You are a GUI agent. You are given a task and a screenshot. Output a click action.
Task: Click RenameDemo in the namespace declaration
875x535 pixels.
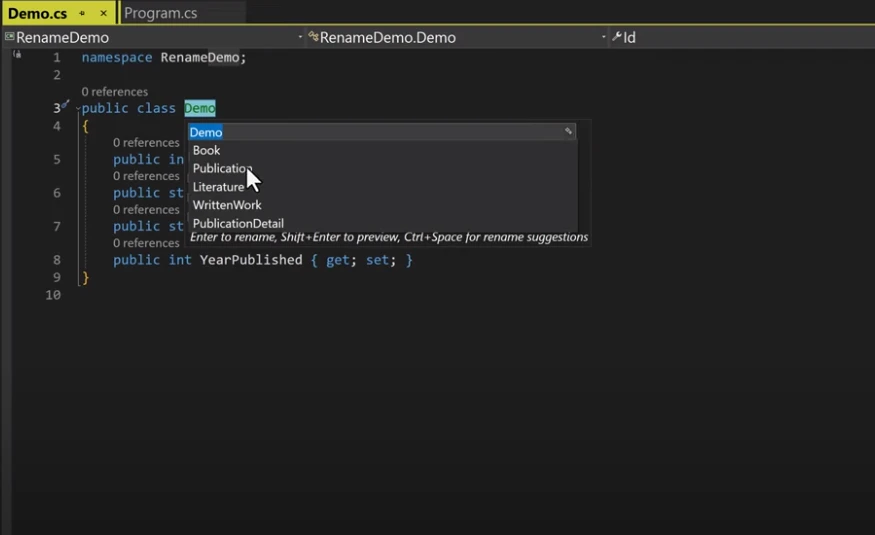pos(200,57)
